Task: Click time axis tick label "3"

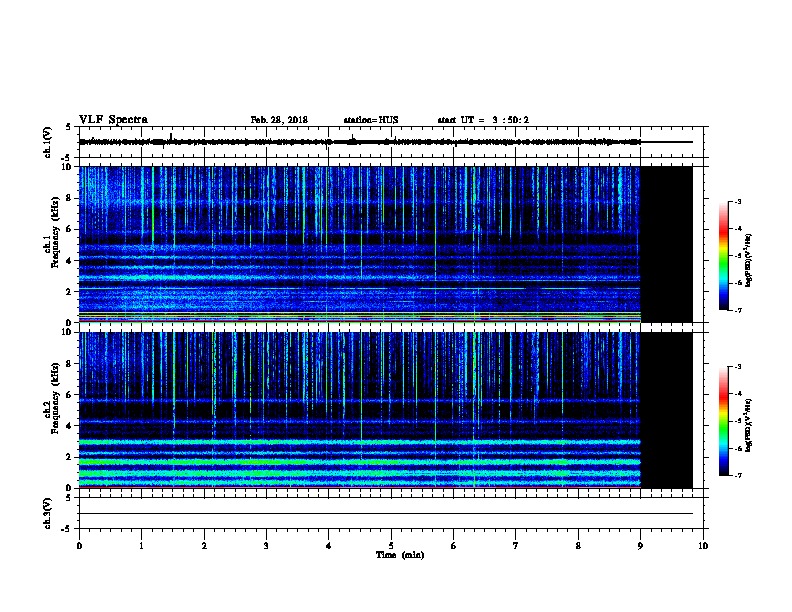Action: [266, 546]
